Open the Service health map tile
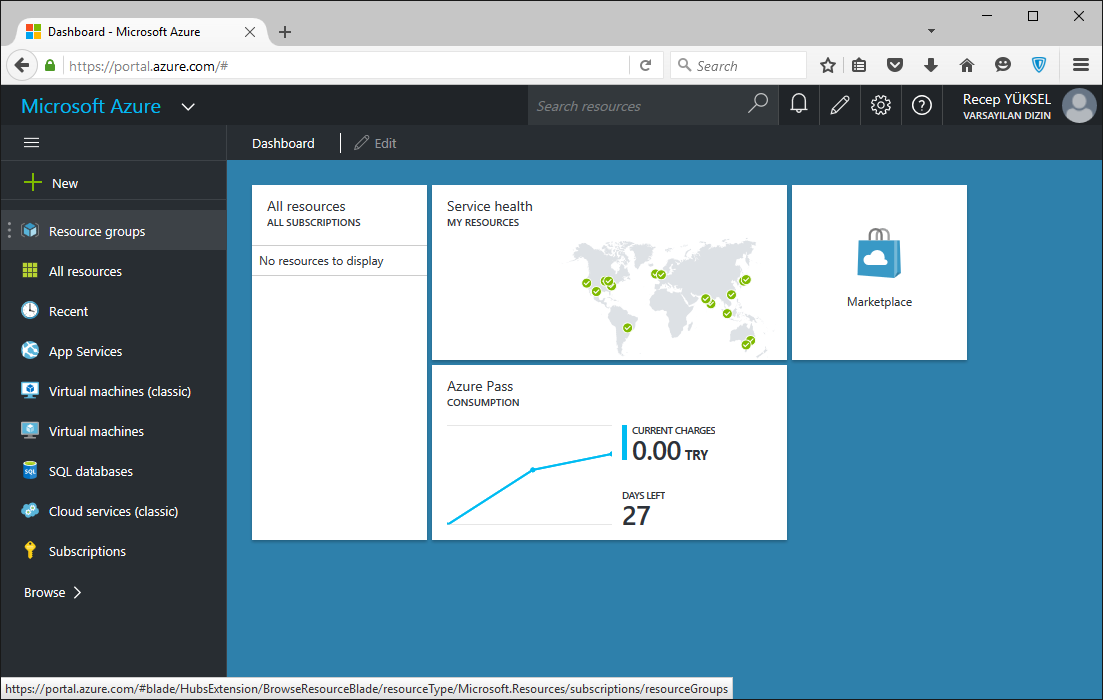 (x=609, y=272)
